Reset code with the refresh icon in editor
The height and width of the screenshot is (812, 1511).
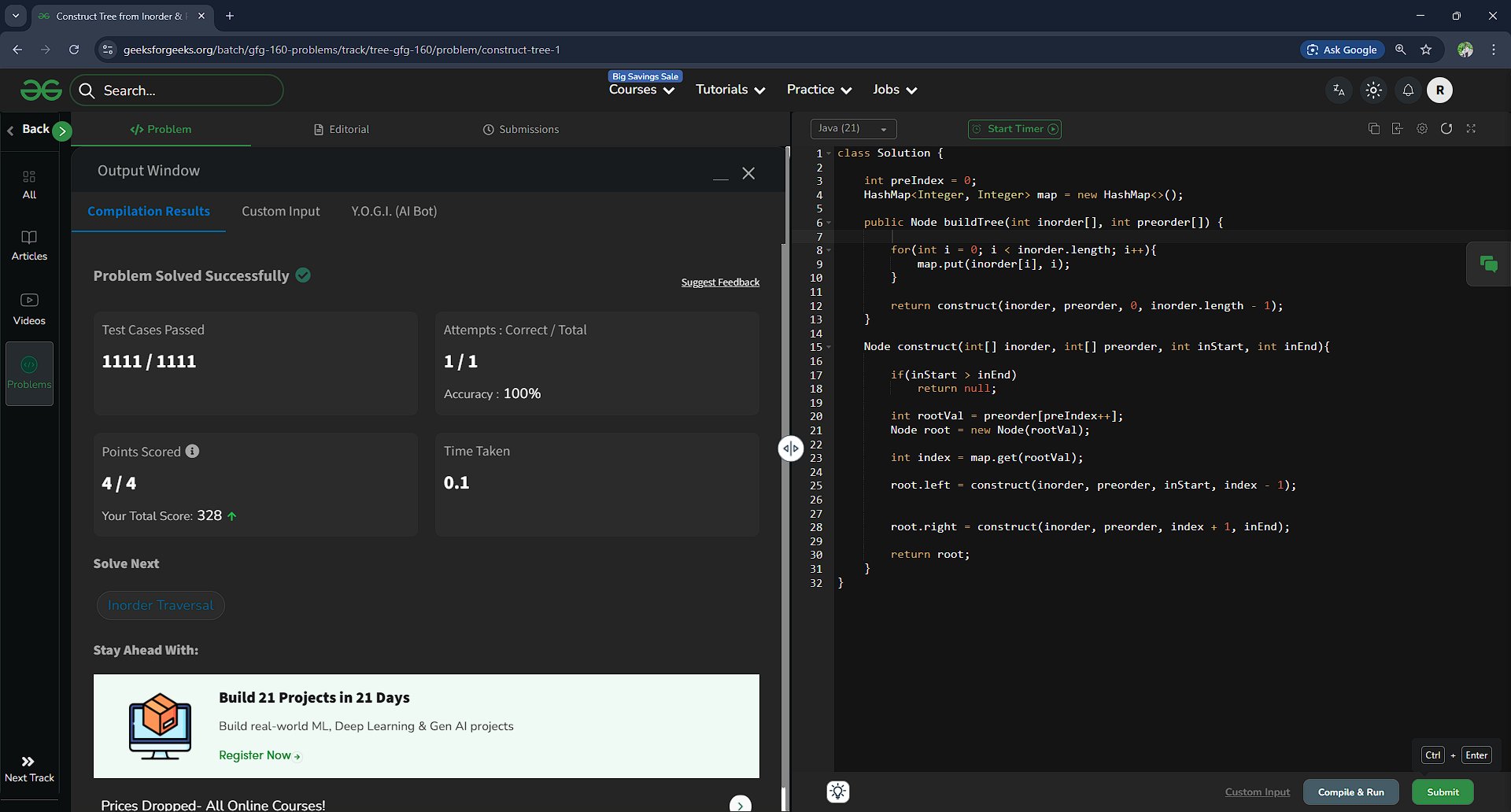[1446, 129]
